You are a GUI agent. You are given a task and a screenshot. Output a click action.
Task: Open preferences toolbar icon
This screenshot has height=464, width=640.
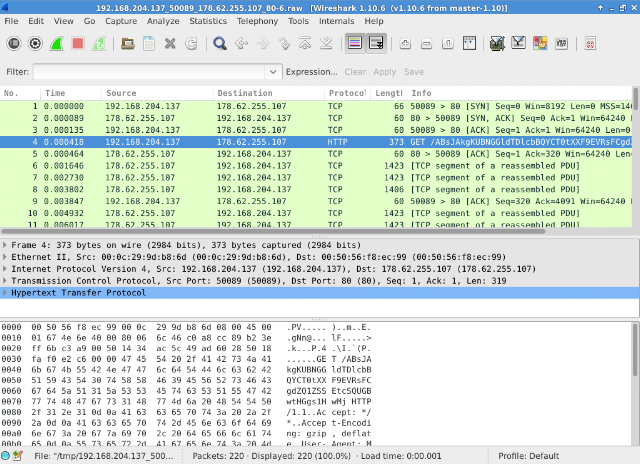561,43
